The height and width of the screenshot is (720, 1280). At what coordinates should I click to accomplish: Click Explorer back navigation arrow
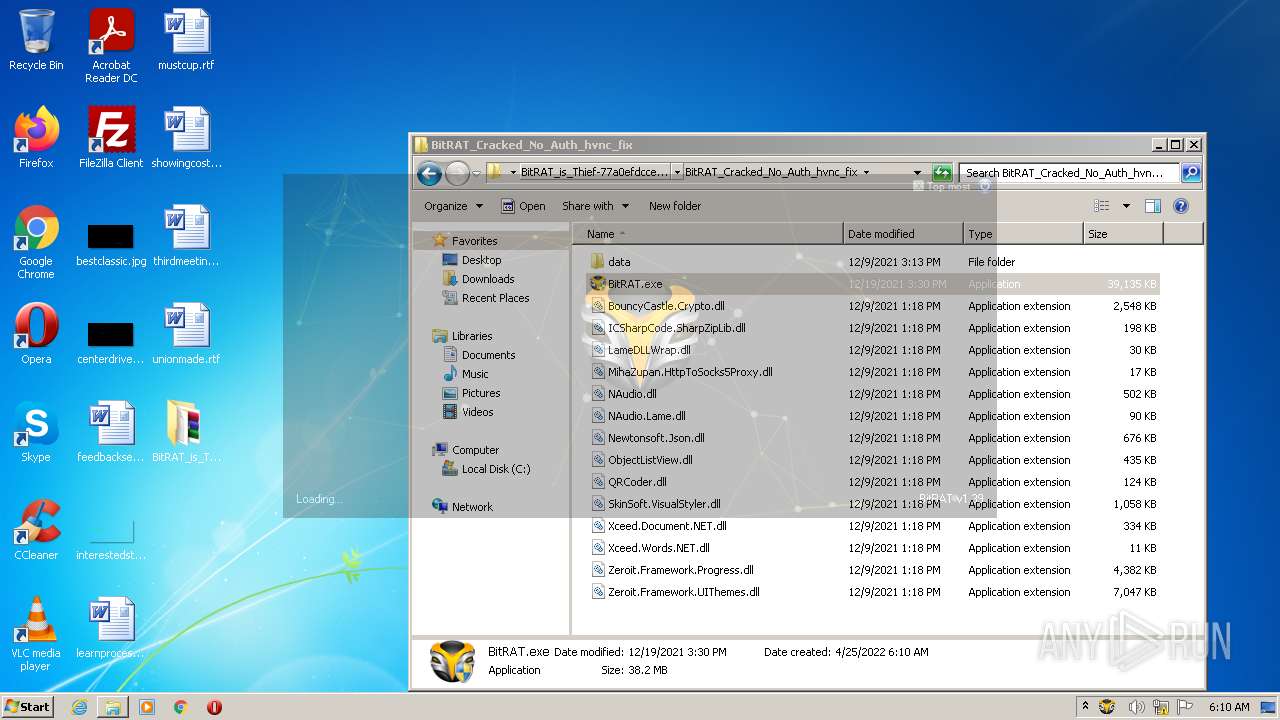pos(430,173)
